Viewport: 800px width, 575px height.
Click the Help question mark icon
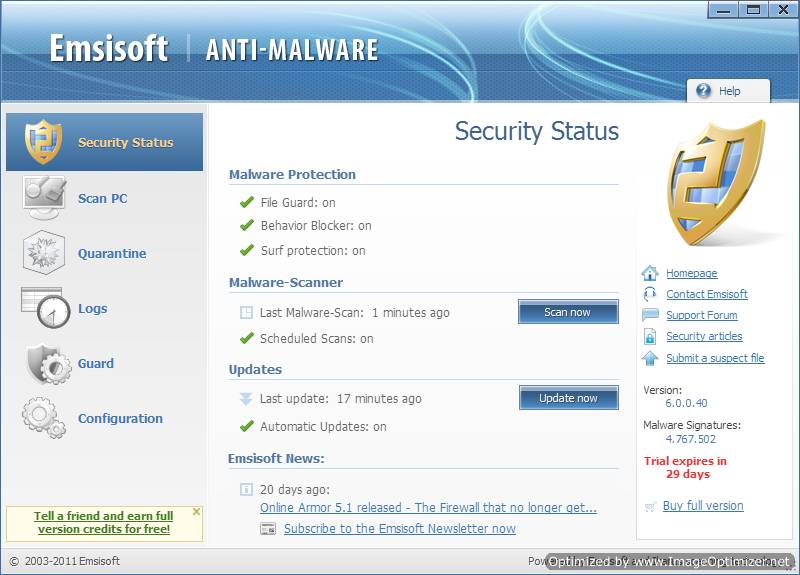[704, 91]
